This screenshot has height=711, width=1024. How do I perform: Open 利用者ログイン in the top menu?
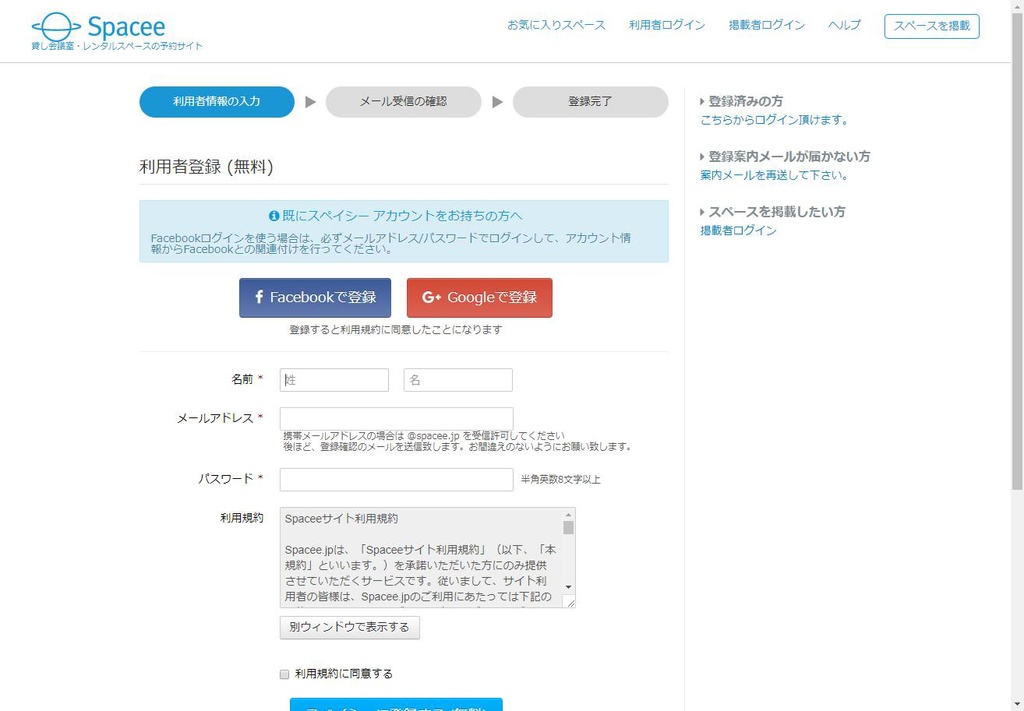pos(667,25)
